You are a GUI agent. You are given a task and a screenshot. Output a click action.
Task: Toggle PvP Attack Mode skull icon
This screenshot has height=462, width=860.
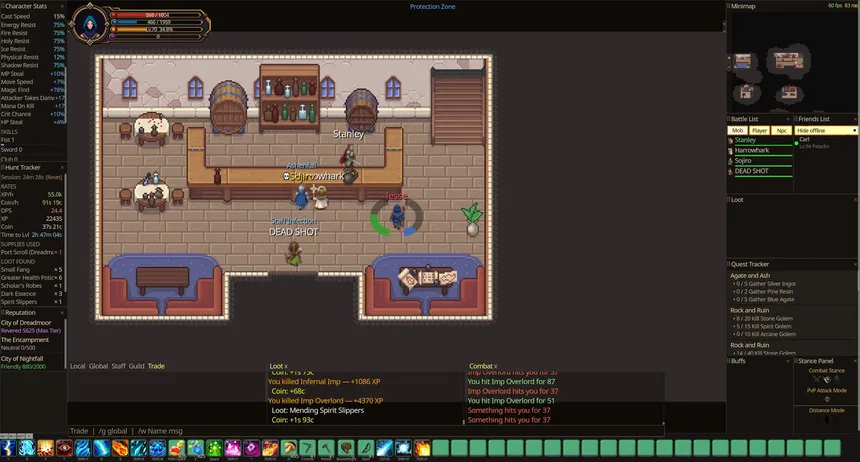[x=827, y=399]
